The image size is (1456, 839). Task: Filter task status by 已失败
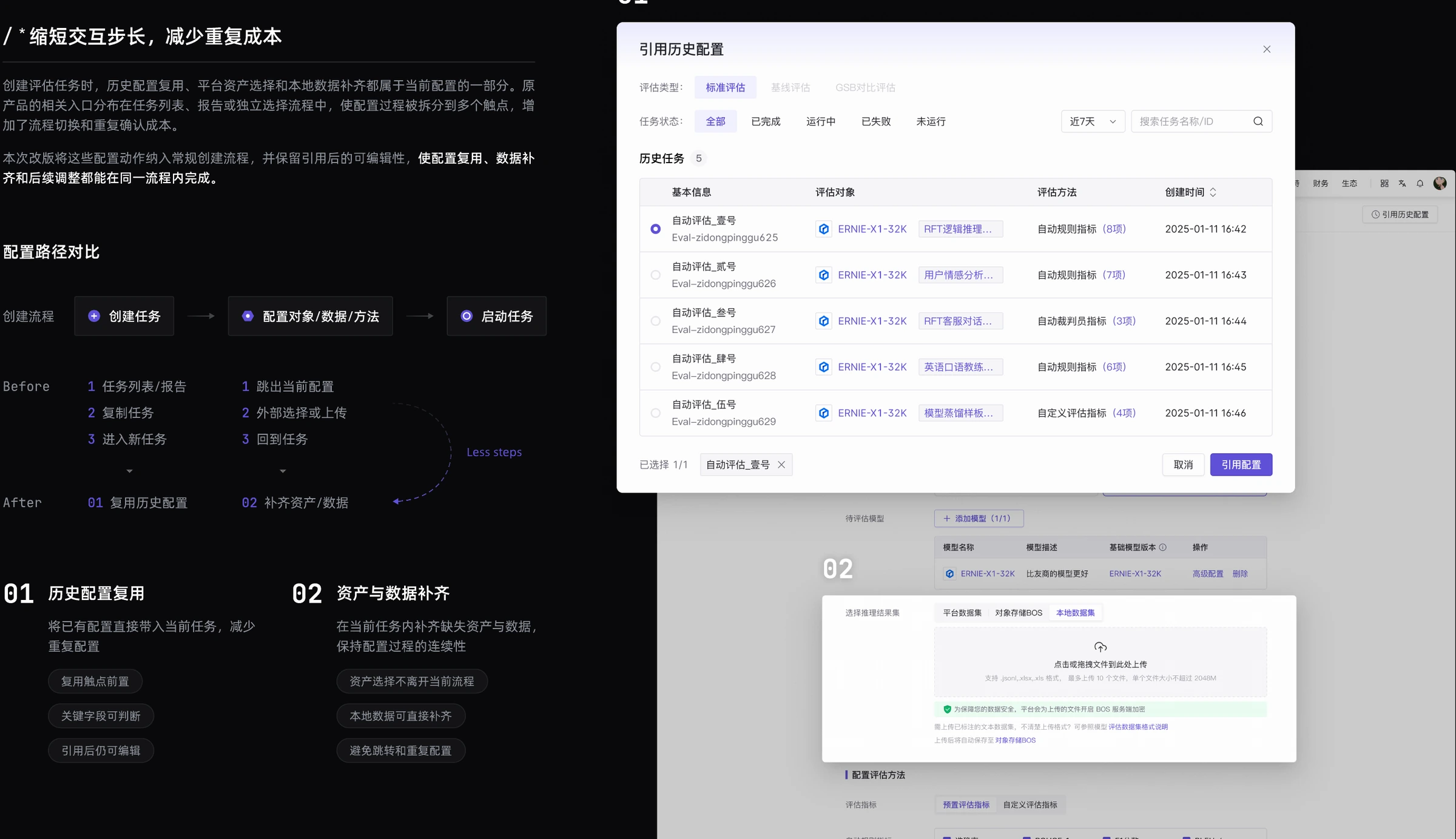point(876,121)
